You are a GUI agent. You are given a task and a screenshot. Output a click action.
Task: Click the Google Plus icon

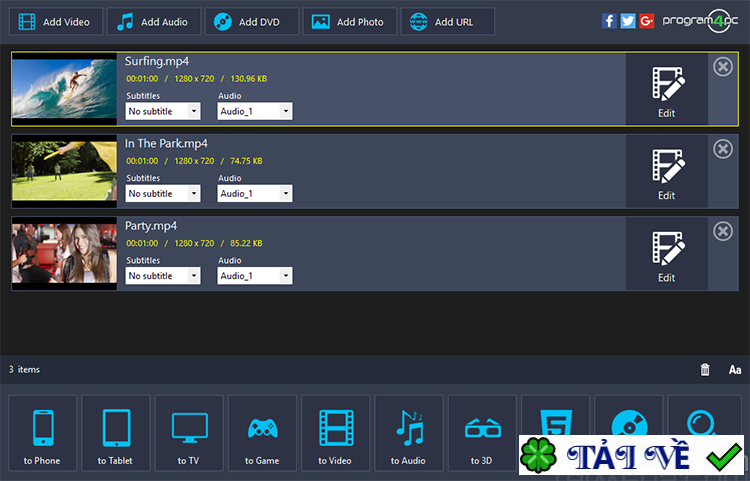coord(647,21)
